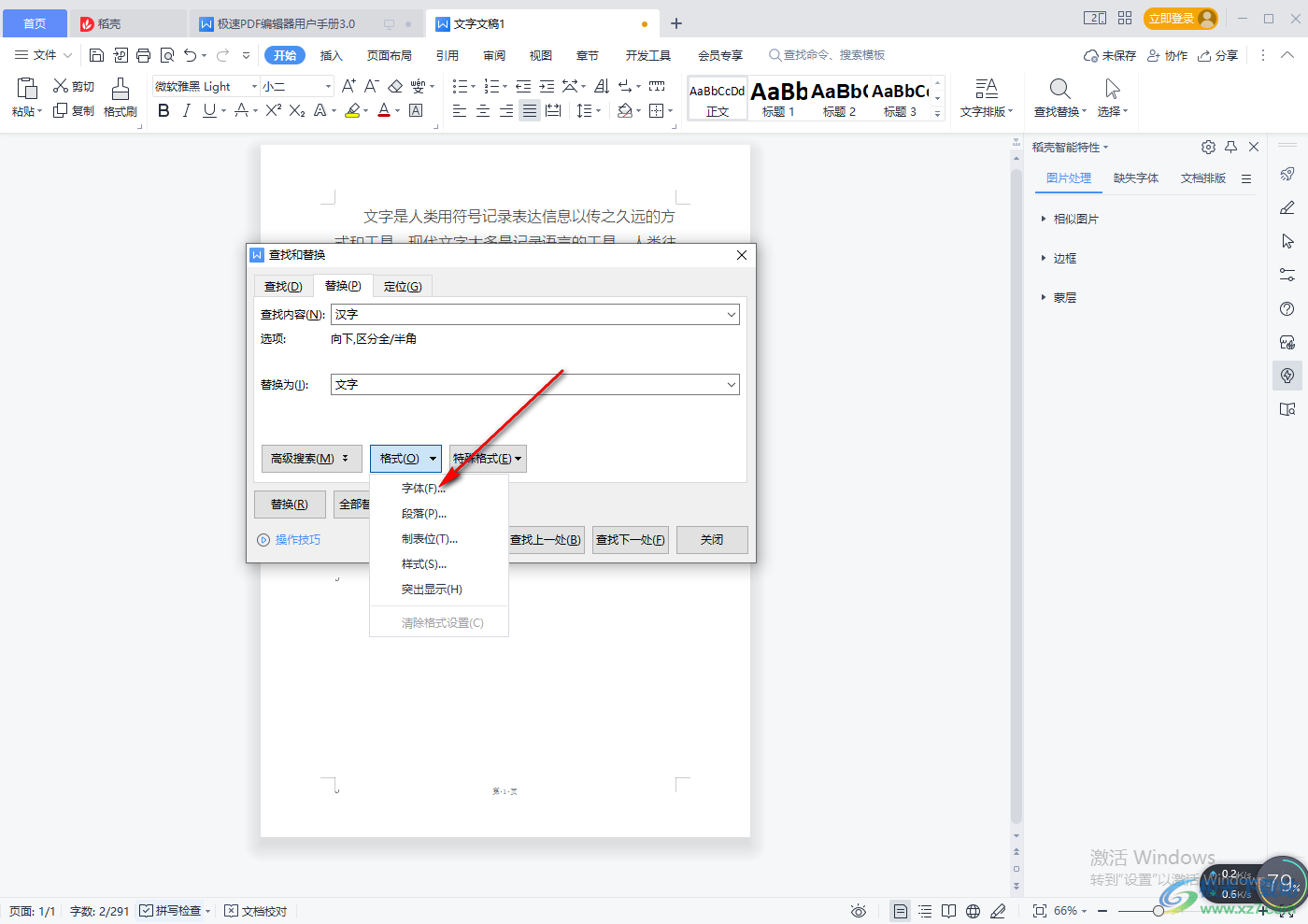Toggle Italic formatting

187,110
